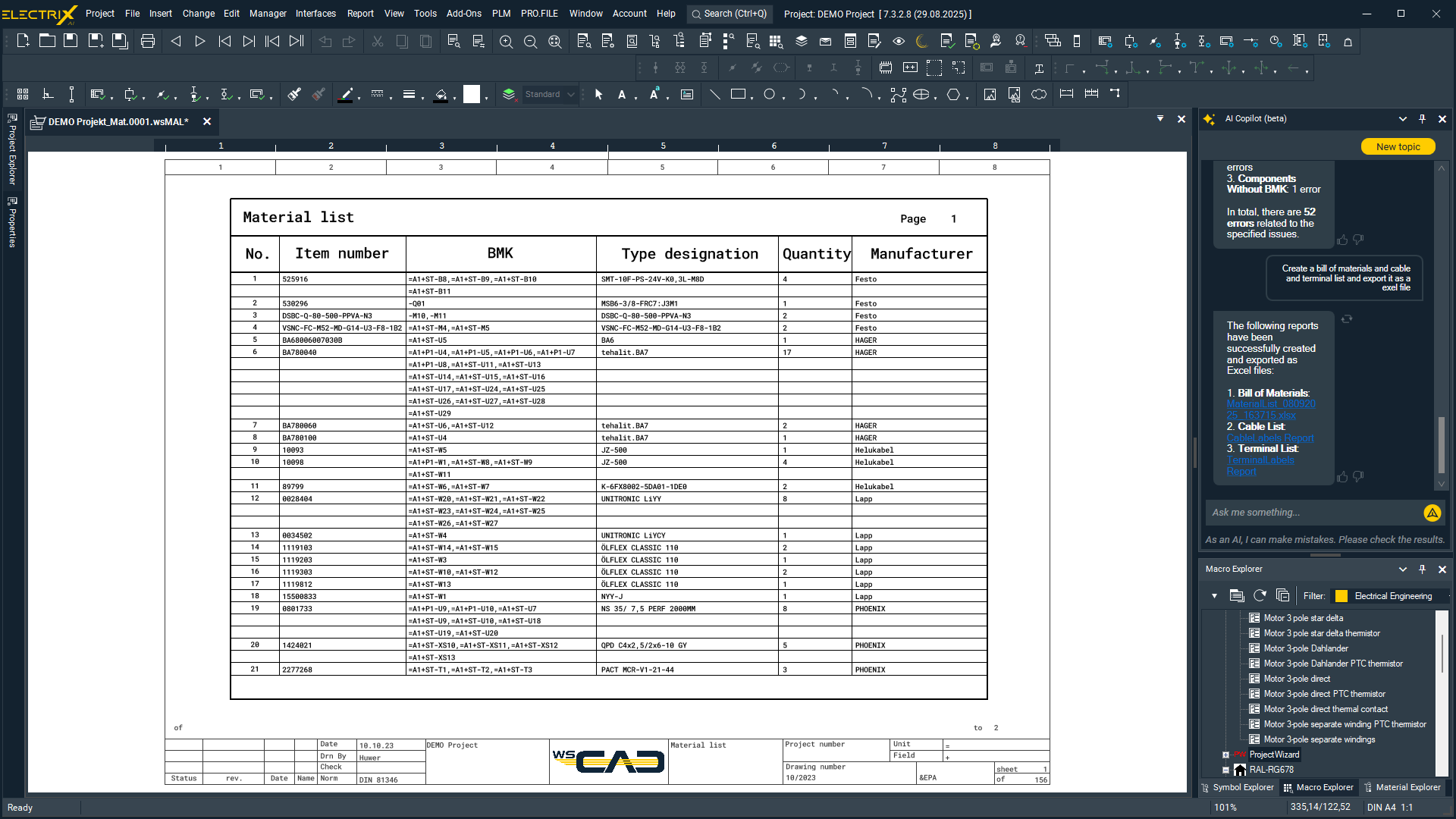The image size is (1456, 819).
Task: Click the Print icon in toolbar
Action: click(148, 41)
